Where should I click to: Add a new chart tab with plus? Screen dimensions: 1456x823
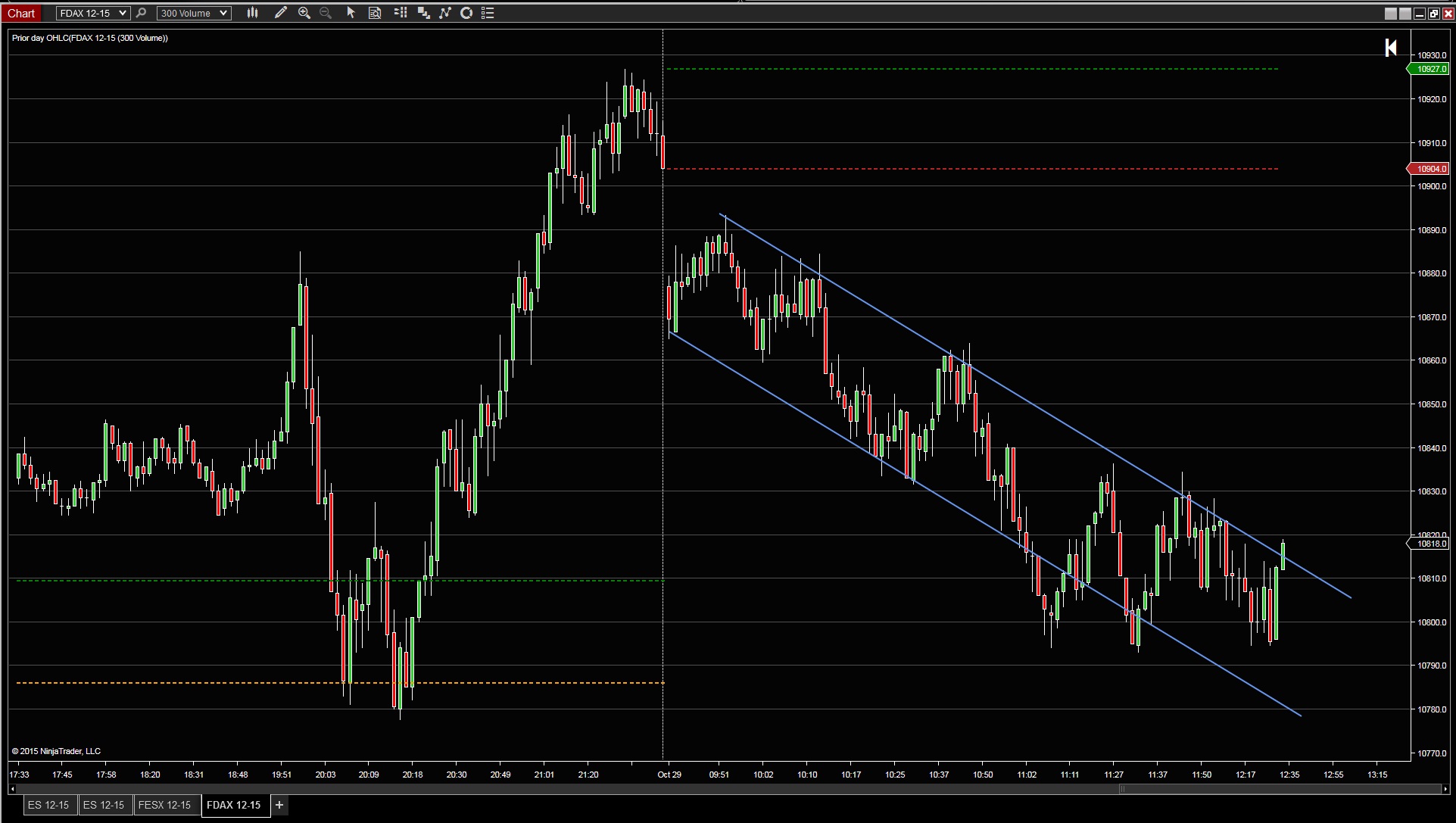pos(279,805)
